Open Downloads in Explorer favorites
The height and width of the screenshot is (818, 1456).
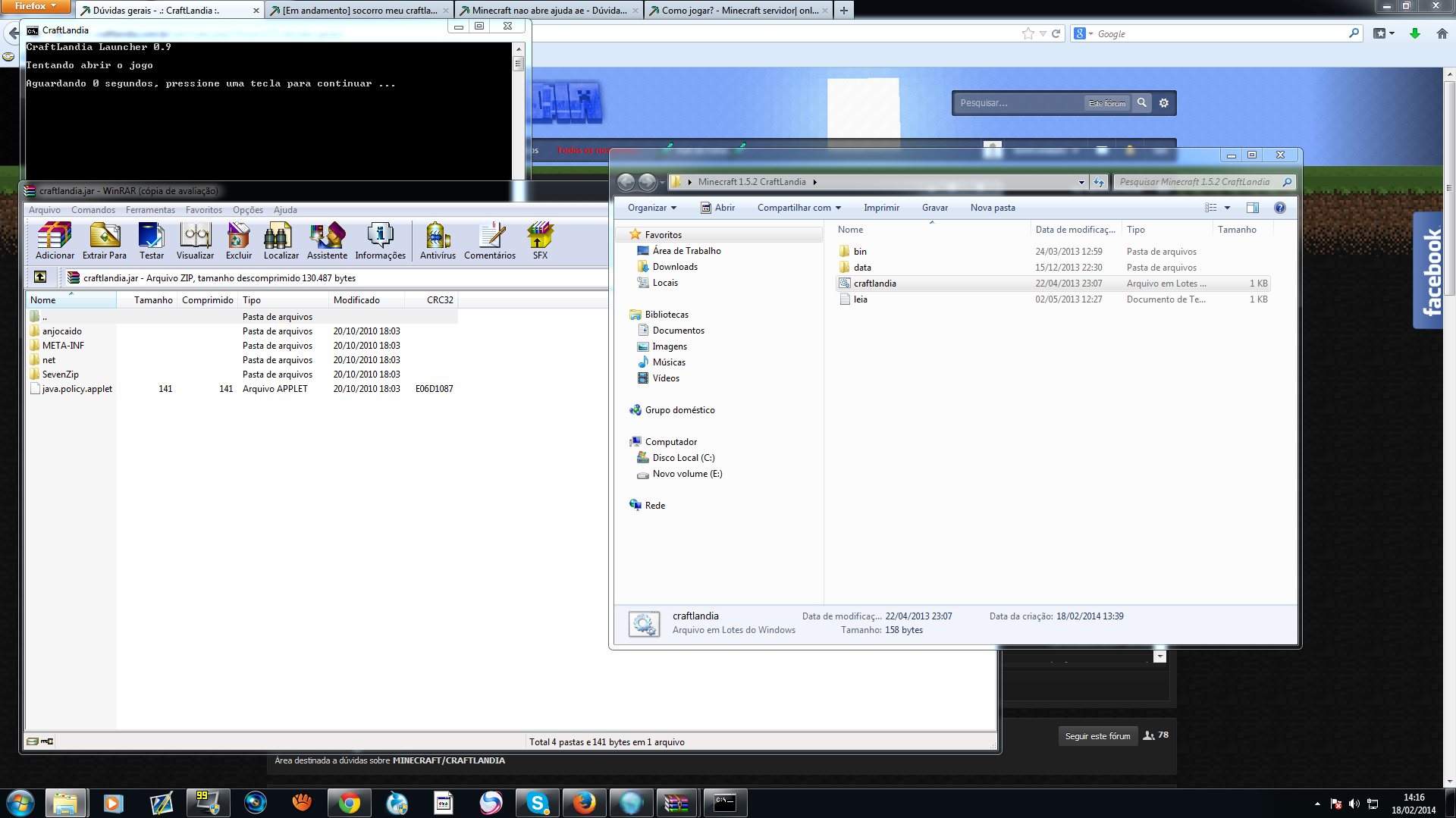(675, 267)
